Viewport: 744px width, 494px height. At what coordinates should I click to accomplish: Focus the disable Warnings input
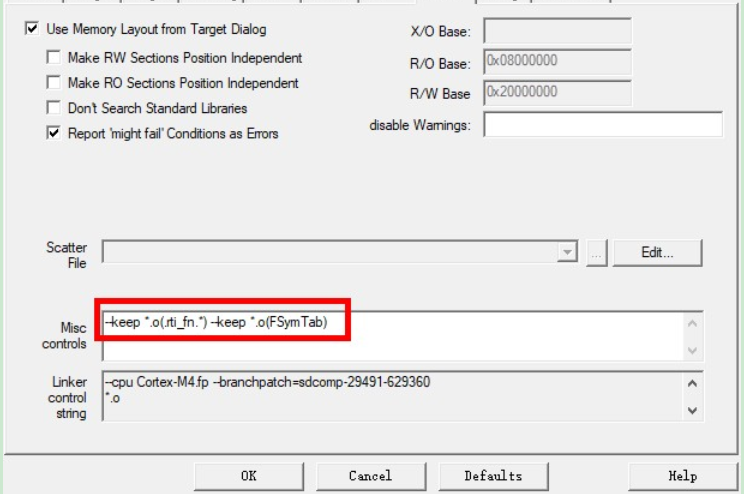click(x=603, y=124)
